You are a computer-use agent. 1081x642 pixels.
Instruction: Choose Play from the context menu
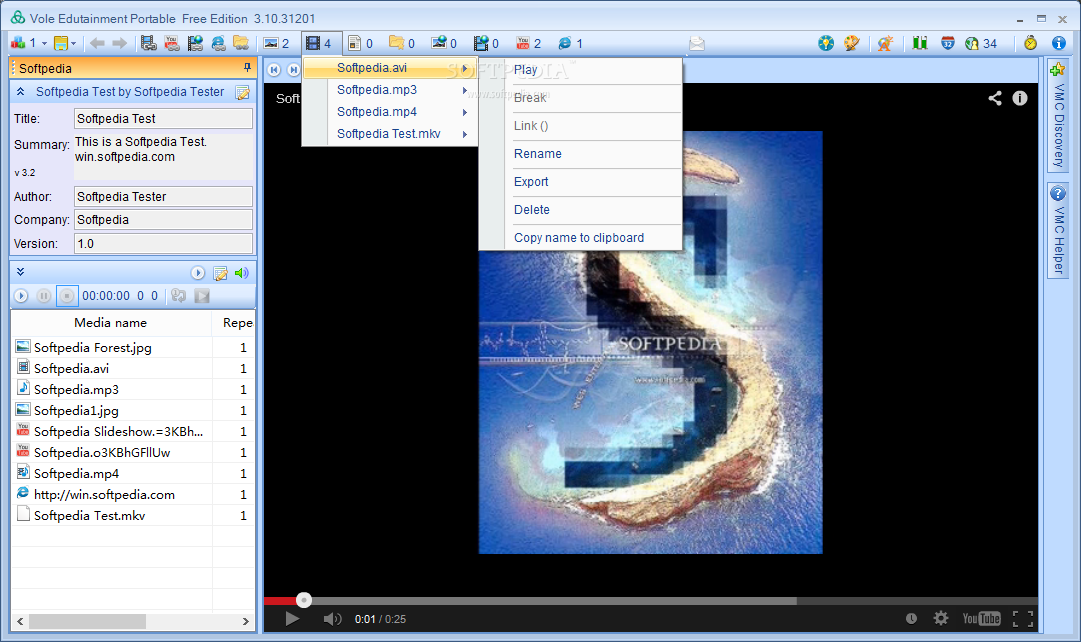coord(580,70)
